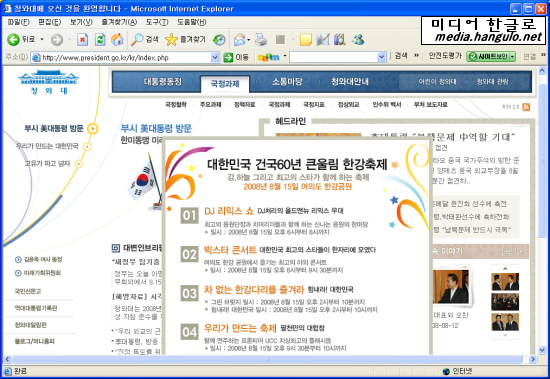Click the top small photo thumbnail in gallery
550x379 pixels.
coord(505,282)
